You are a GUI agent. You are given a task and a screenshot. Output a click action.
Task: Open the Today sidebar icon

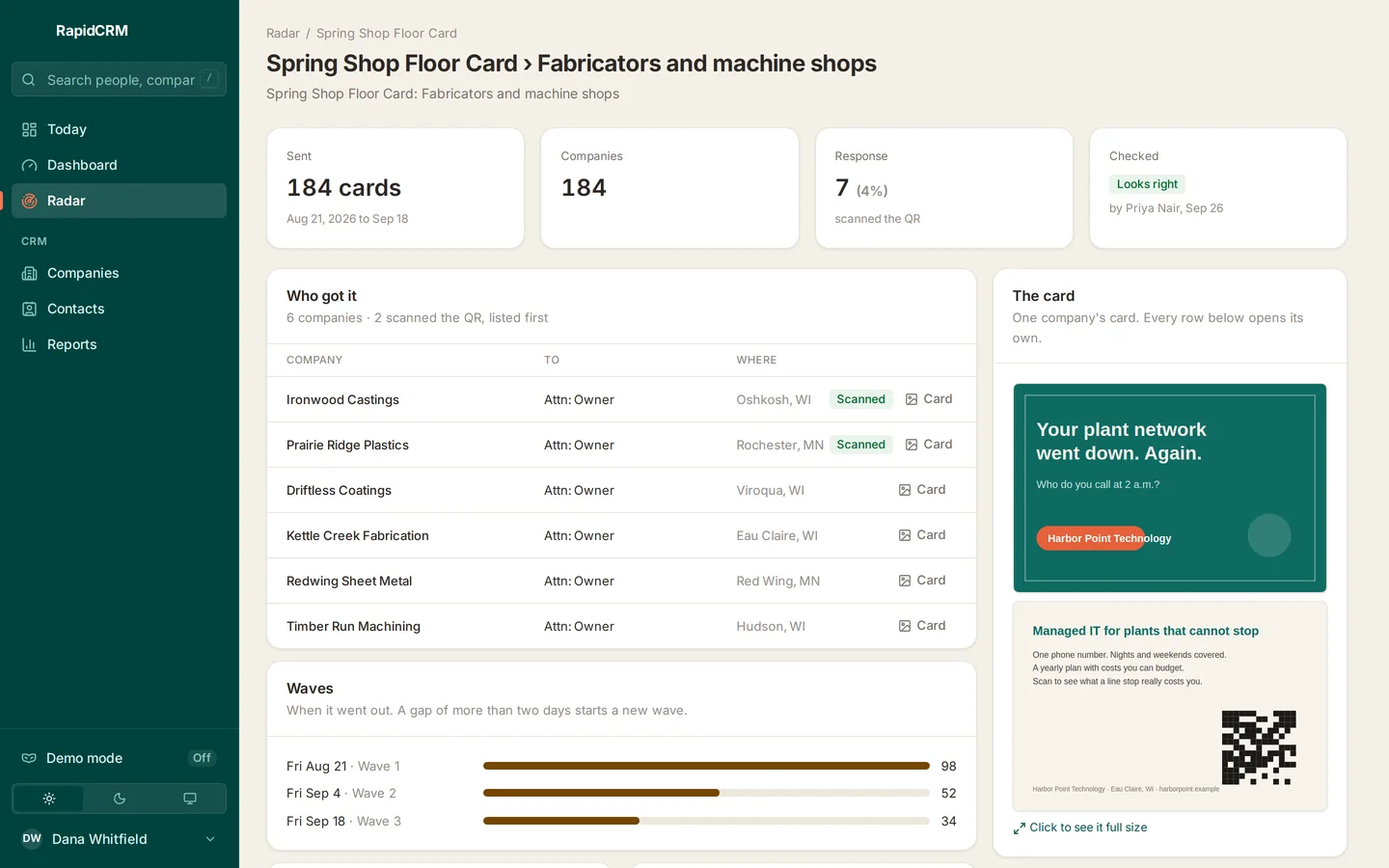(30, 129)
